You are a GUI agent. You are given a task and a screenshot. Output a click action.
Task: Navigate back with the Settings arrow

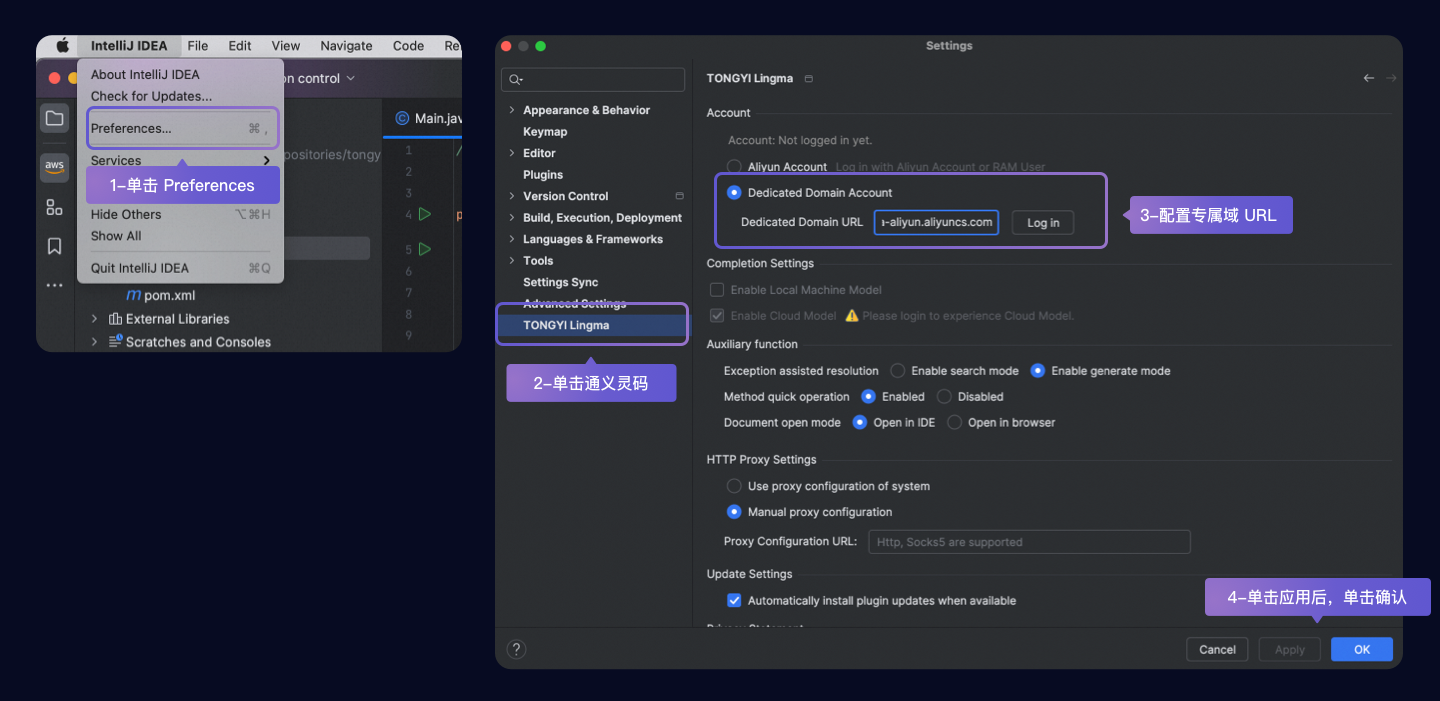[x=1369, y=78]
